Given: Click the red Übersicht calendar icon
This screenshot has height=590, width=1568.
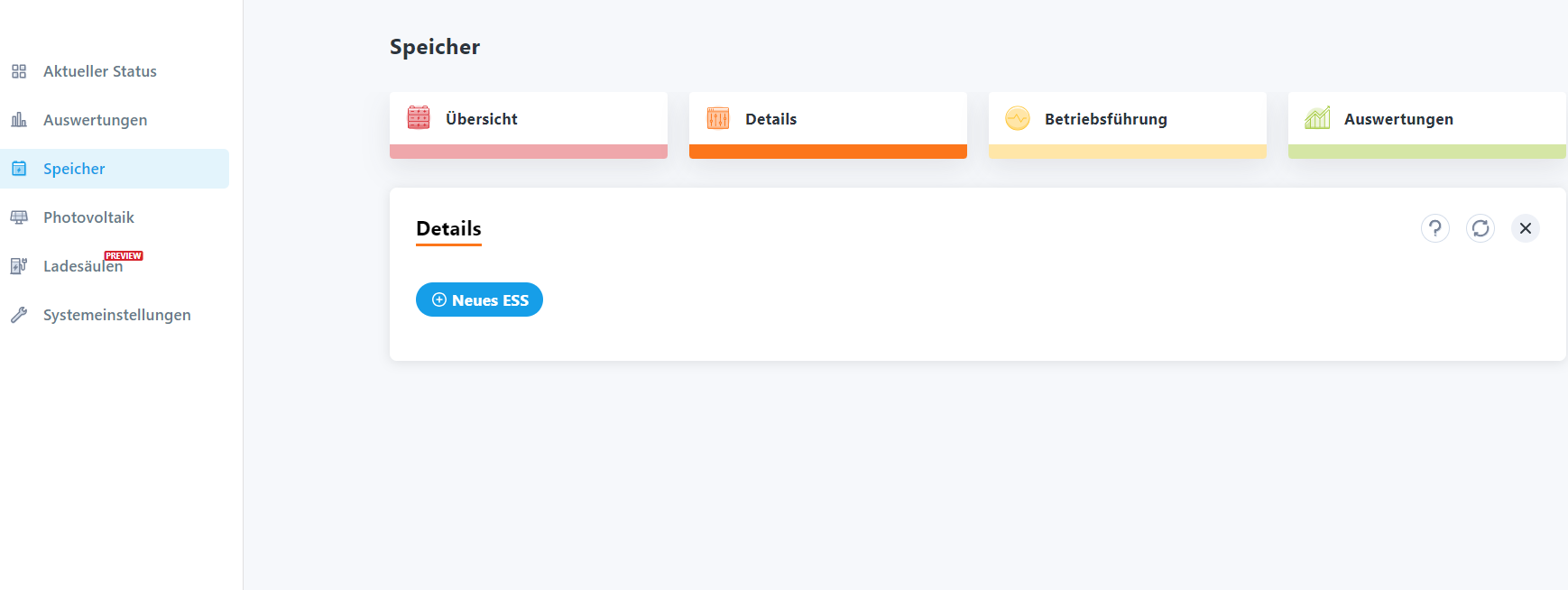Looking at the screenshot, I should tap(419, 118).
